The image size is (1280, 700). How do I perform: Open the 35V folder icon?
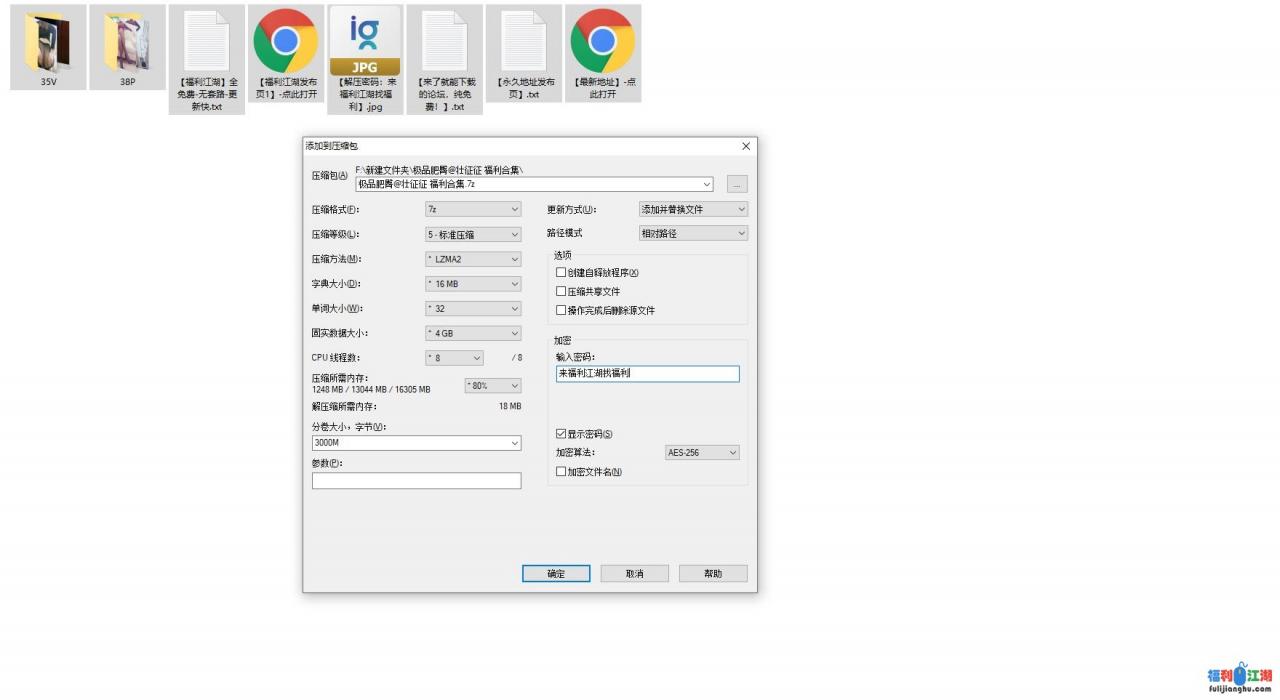48,44
